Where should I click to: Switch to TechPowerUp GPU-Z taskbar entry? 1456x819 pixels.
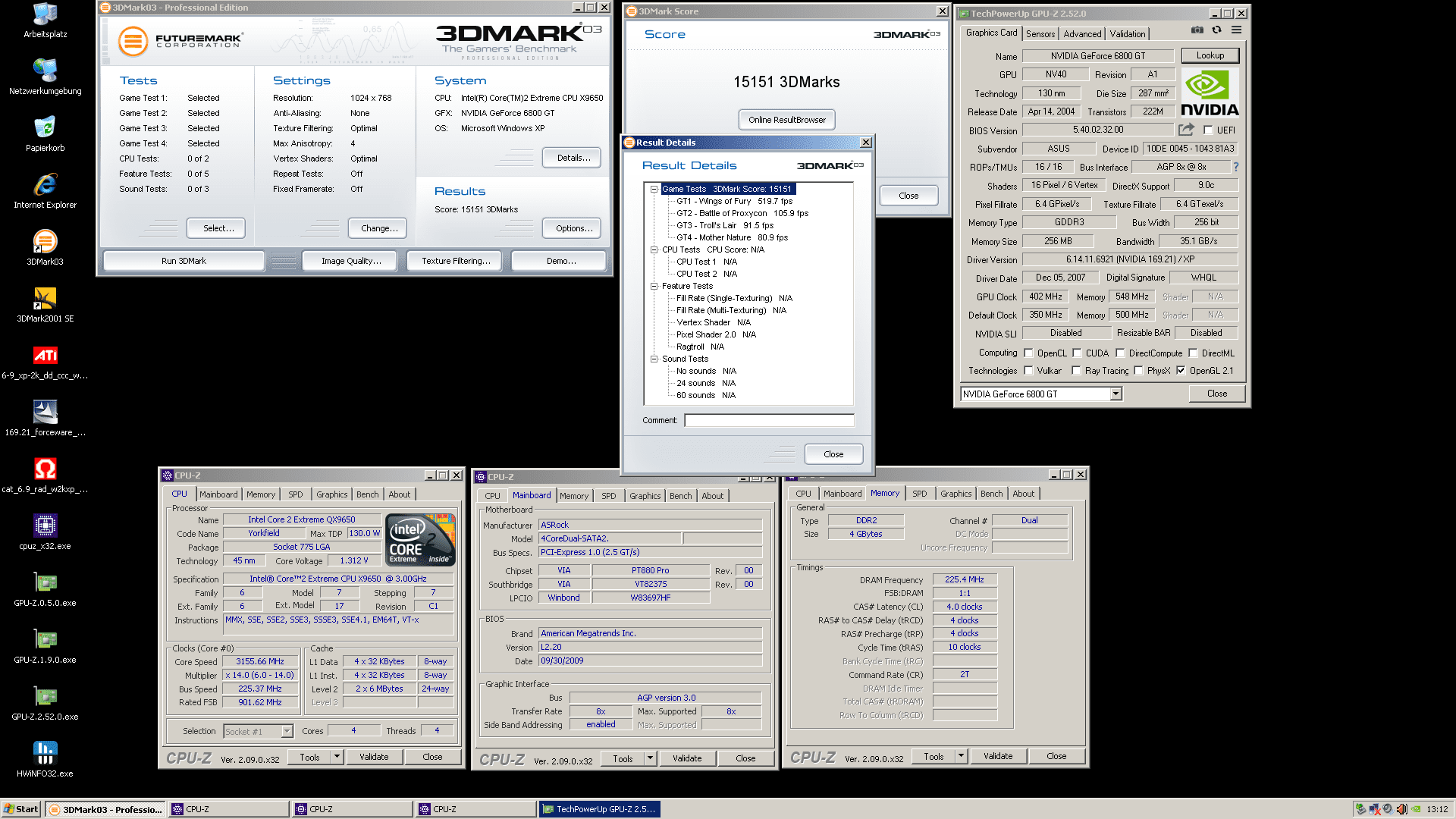pos(600,809)
